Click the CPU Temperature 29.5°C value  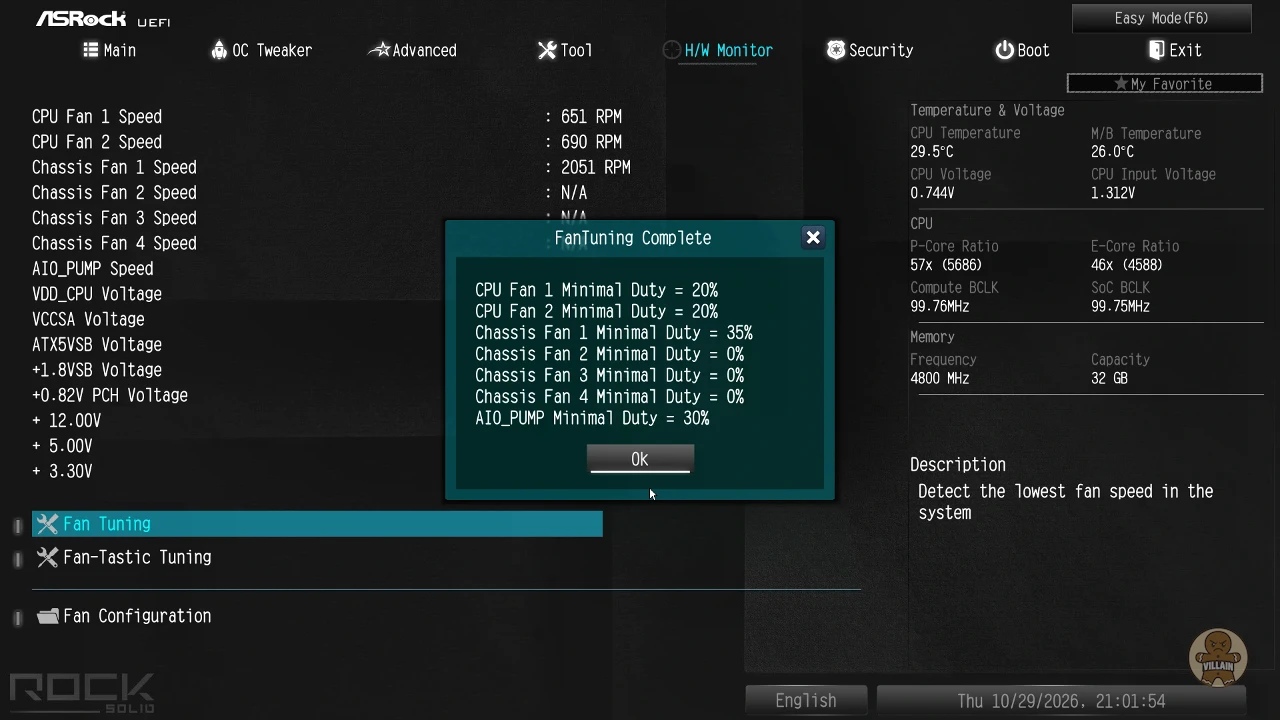pyautogui.click(x=932, y=152)
